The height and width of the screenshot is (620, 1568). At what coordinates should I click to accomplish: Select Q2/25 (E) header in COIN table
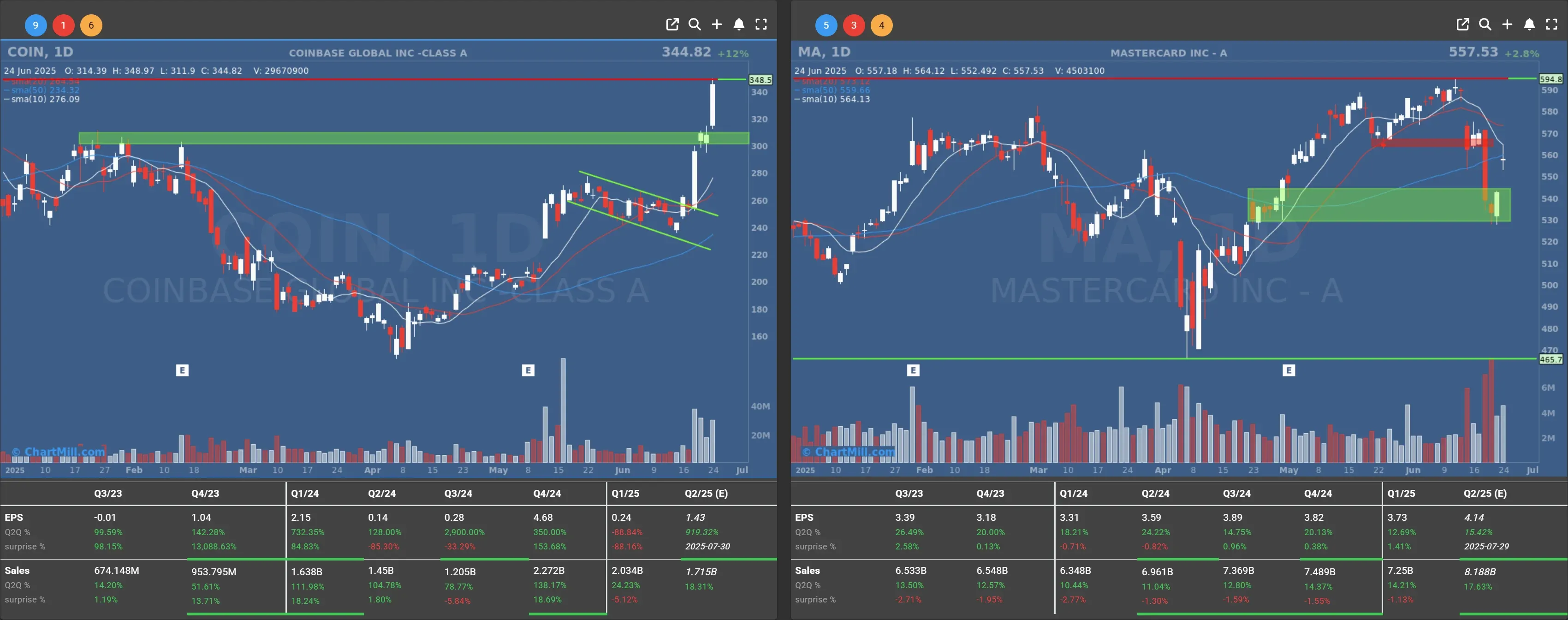(706, 493)
